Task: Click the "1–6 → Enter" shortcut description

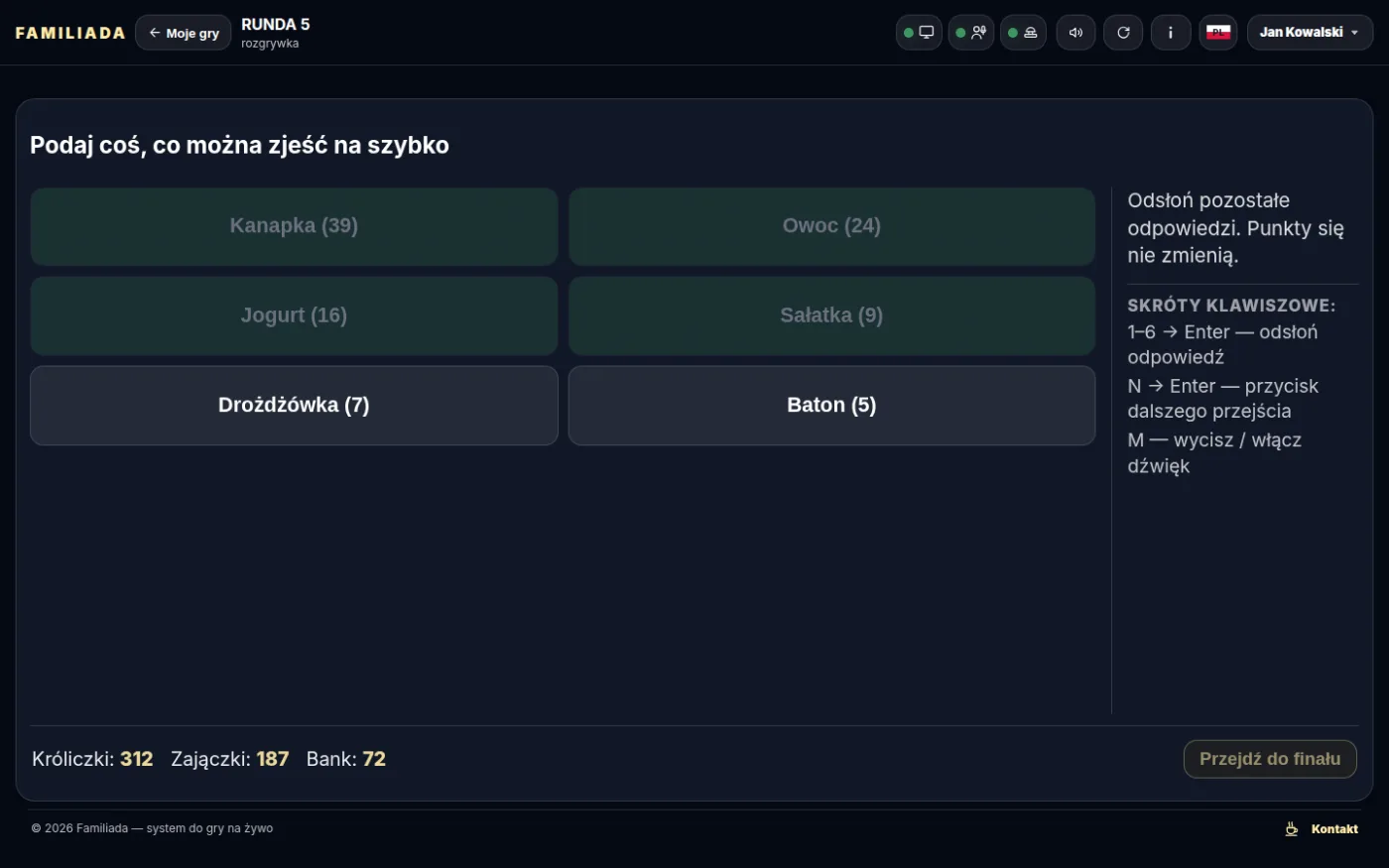Action: [x=1222, y=344]
